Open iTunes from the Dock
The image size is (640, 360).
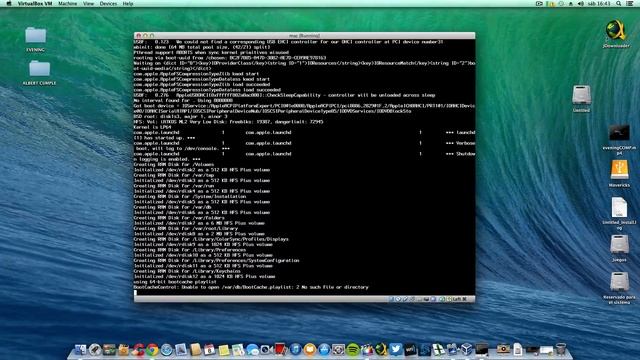click(296, 349)
